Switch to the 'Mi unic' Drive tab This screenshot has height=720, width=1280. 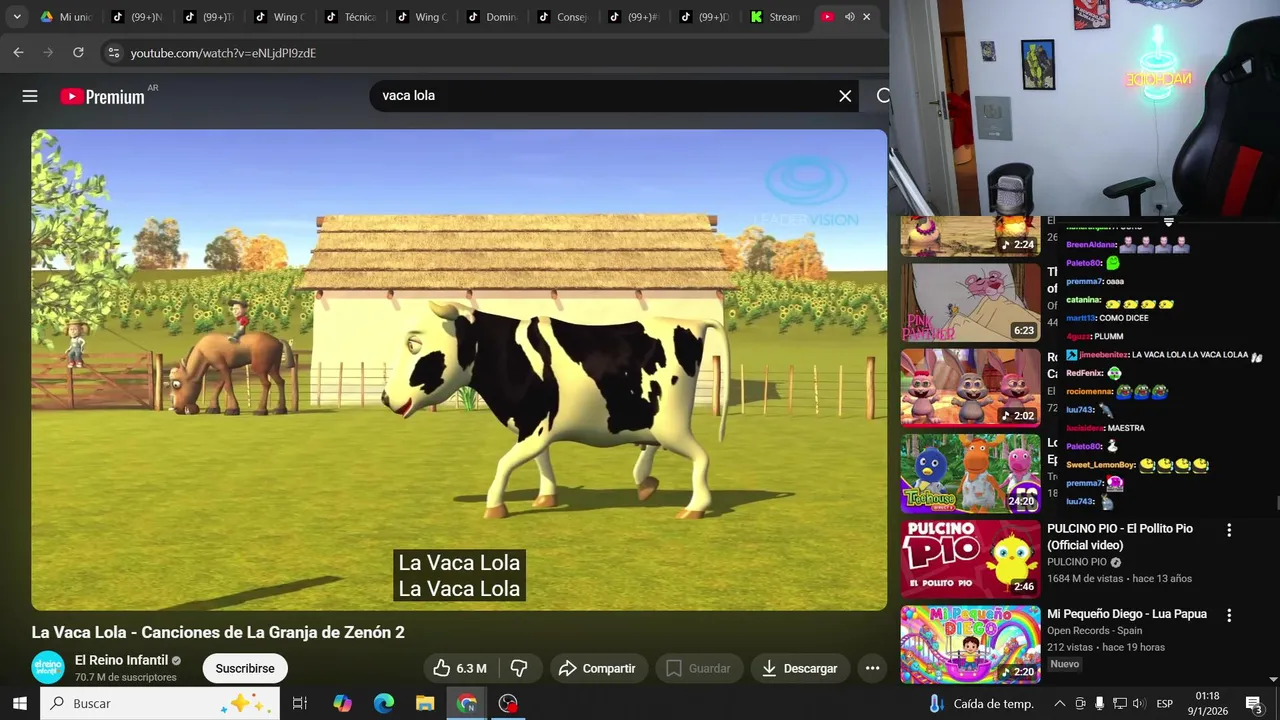[66, 17]
